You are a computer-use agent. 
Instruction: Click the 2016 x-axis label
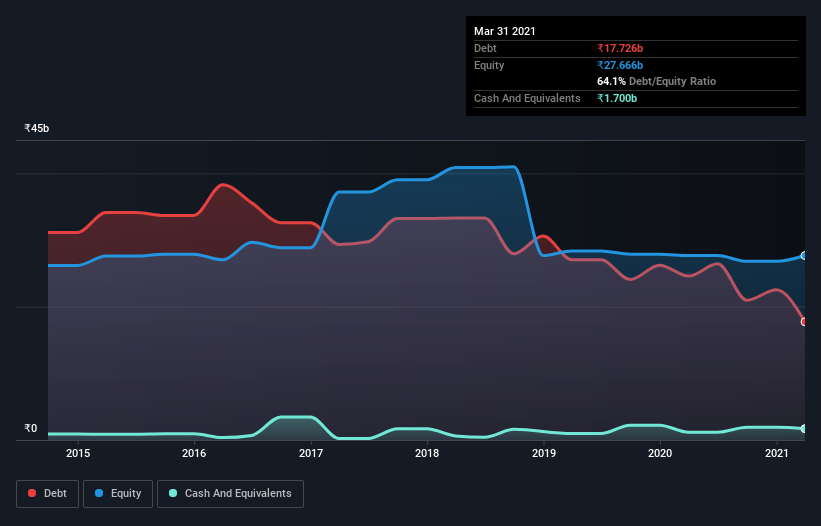pos(194,453)
